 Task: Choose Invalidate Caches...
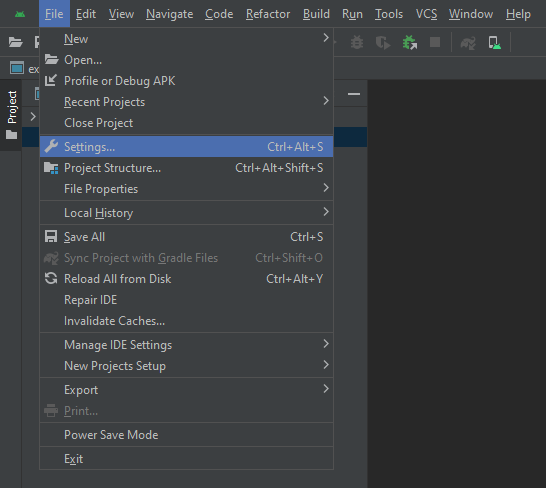[x=187, y=321]
